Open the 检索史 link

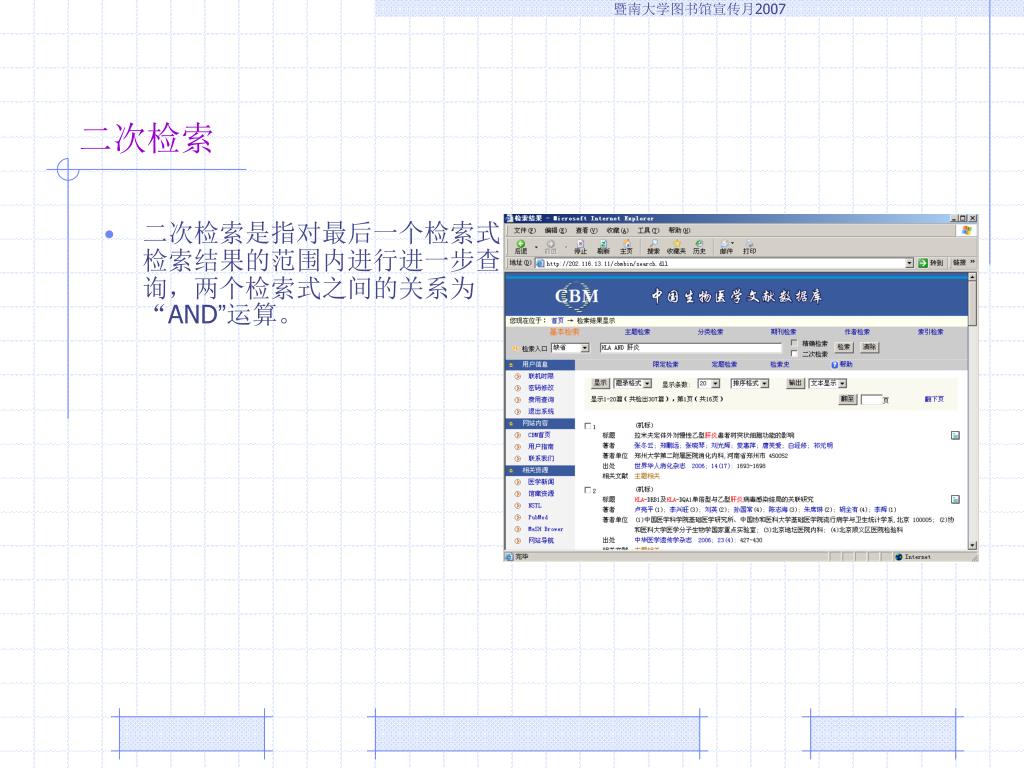[x=780, y=364]
